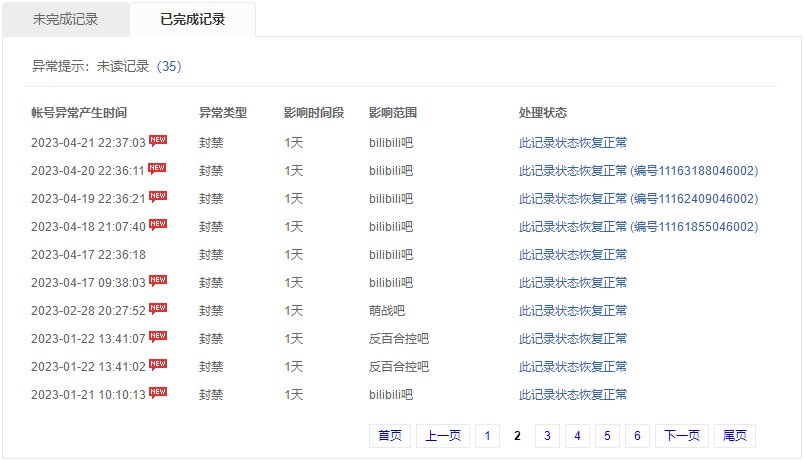
Task: Switch to the 未完成记录 tab
Action: [65, 19]
